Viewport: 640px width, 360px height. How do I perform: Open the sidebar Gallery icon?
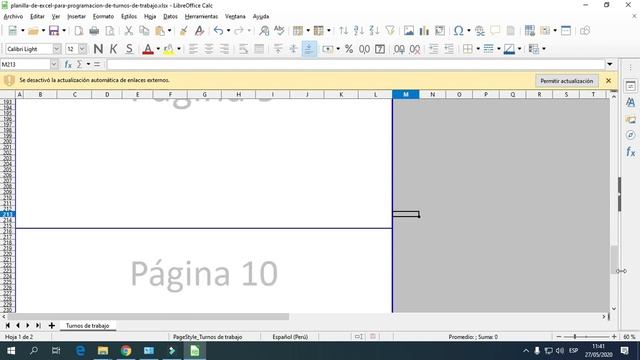click(x=630, y=119)
